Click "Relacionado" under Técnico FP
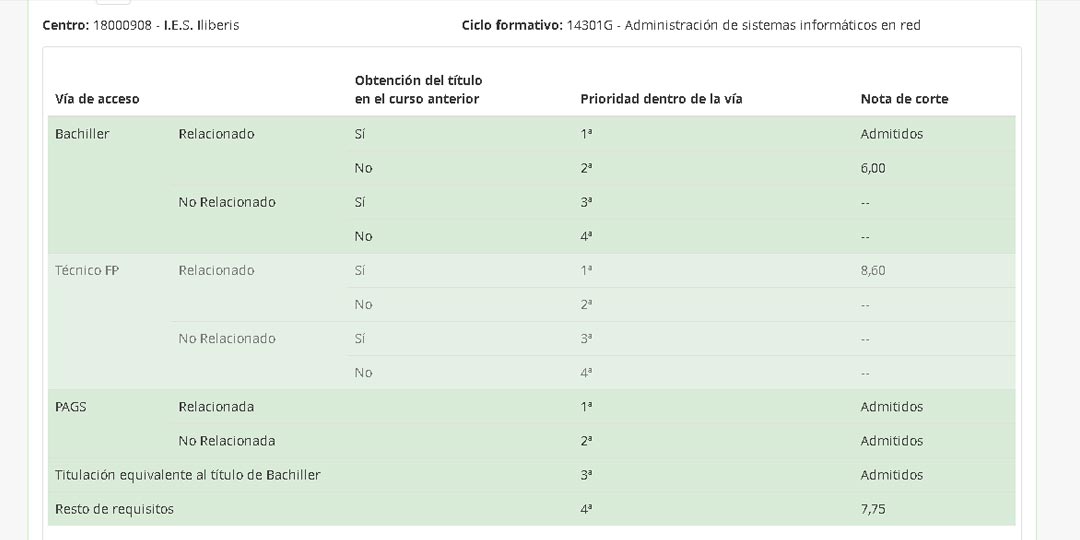The height and width of the screenshot is (540, 1080). click(x=216, y=270)
